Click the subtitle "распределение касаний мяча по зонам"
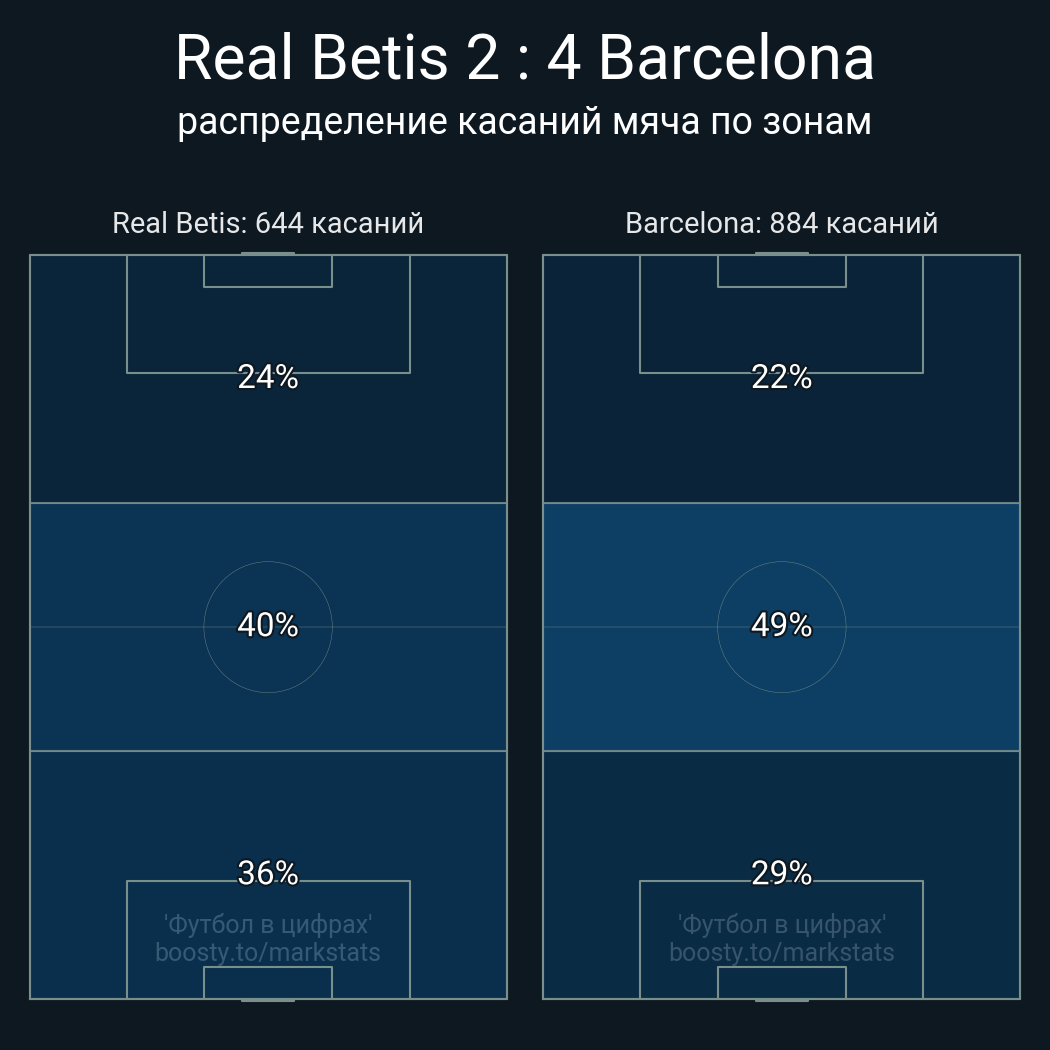Screen dimensions: 1050x1050 pyautogui.click(x=524, y=121)
